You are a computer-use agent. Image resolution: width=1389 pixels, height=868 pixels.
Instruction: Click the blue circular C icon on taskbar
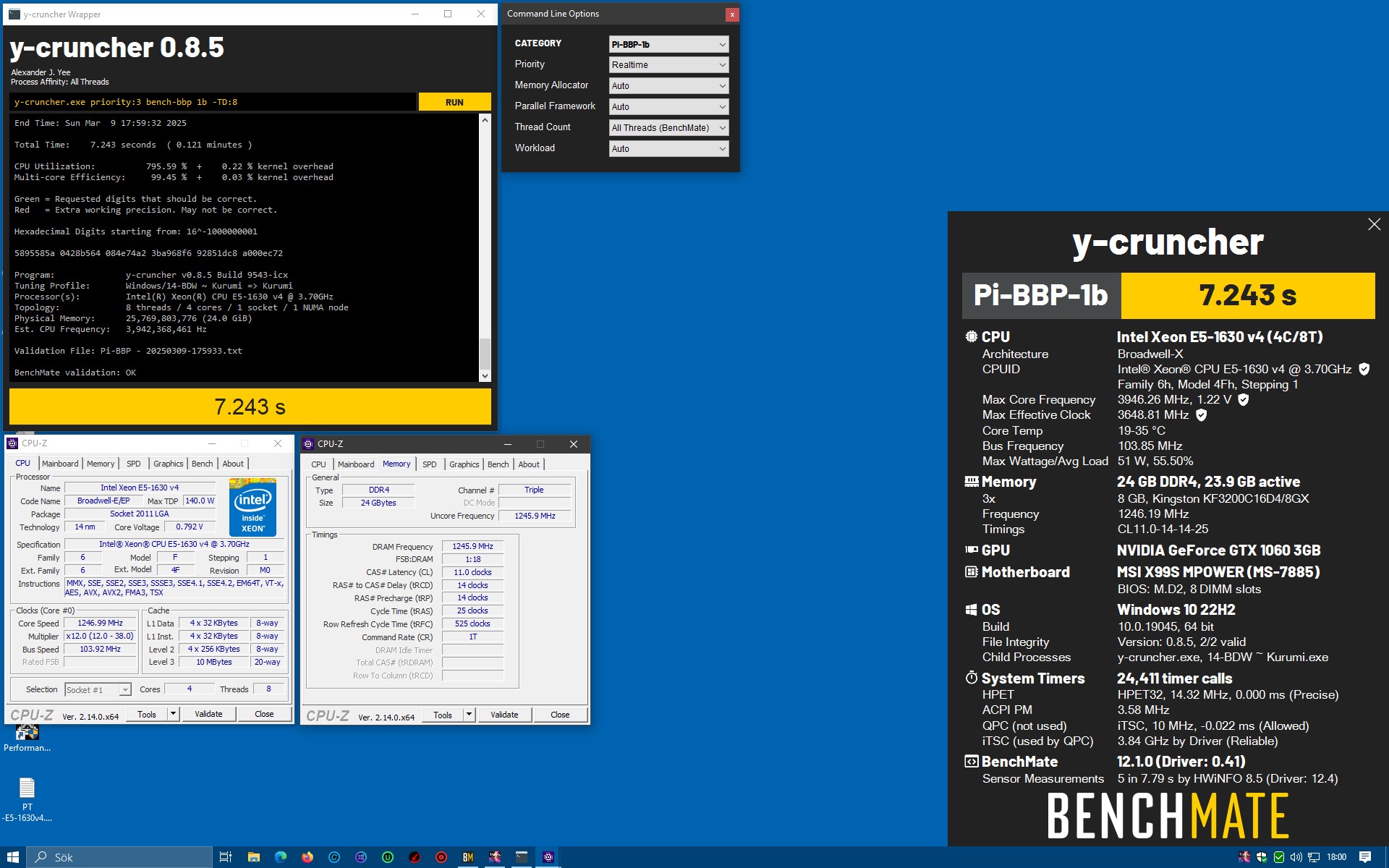pos(334,857)
